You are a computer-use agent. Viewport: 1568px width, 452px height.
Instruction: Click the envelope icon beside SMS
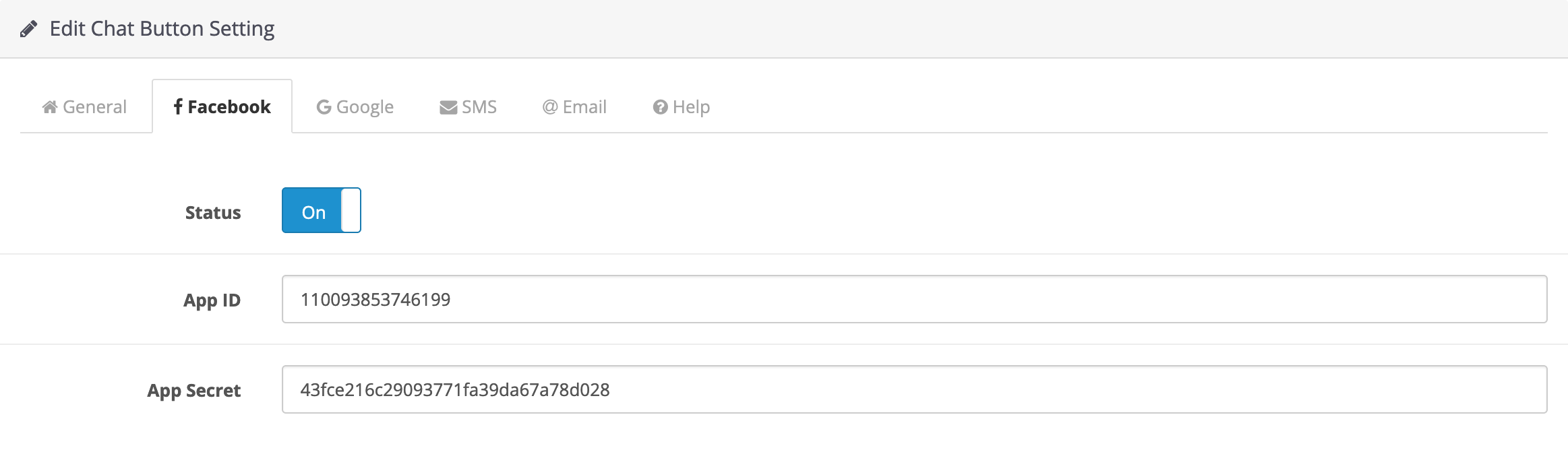pyautogui.click(x=448, y=107)
